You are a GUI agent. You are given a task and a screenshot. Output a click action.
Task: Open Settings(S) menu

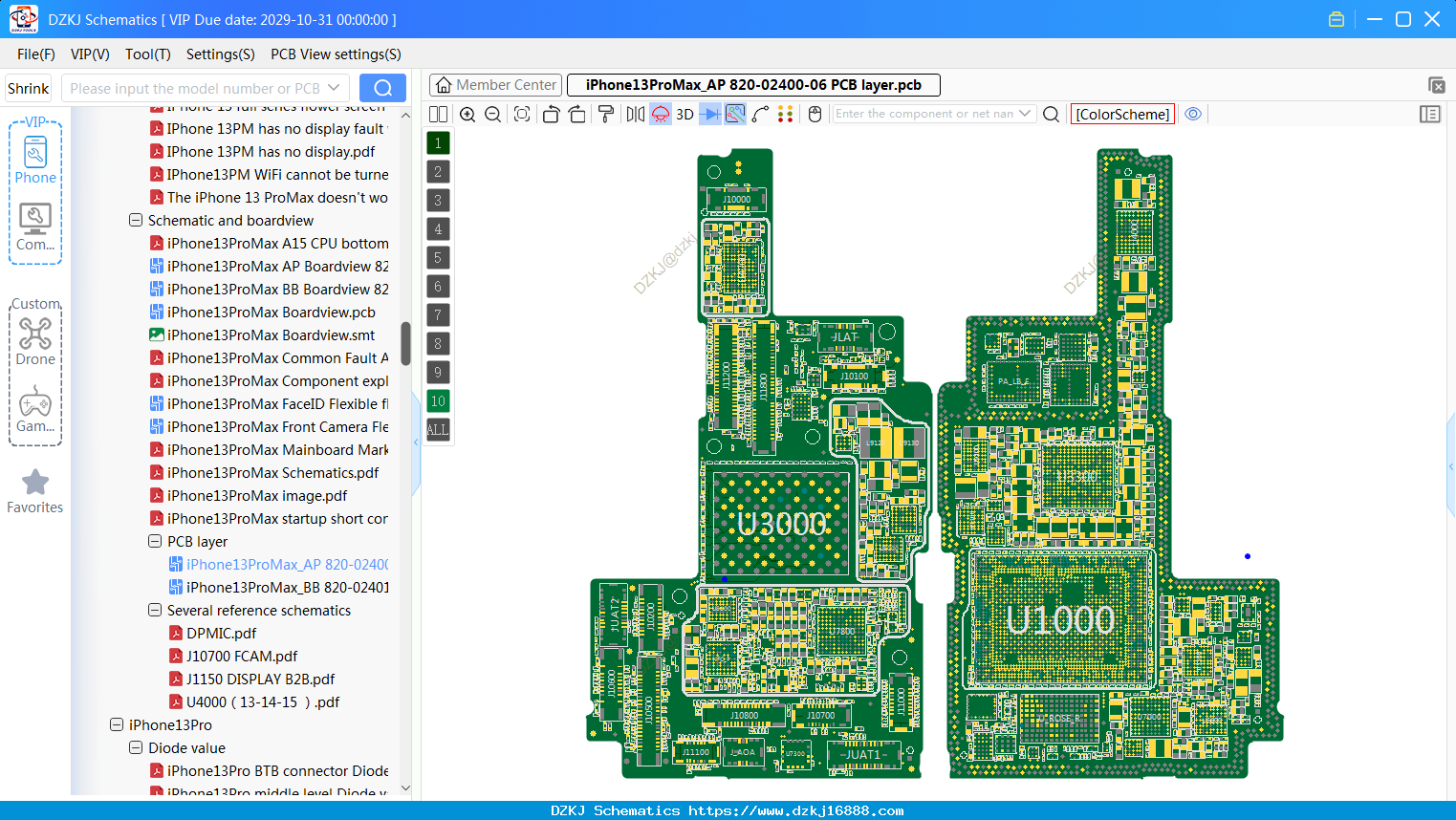(x=221, y=54)
